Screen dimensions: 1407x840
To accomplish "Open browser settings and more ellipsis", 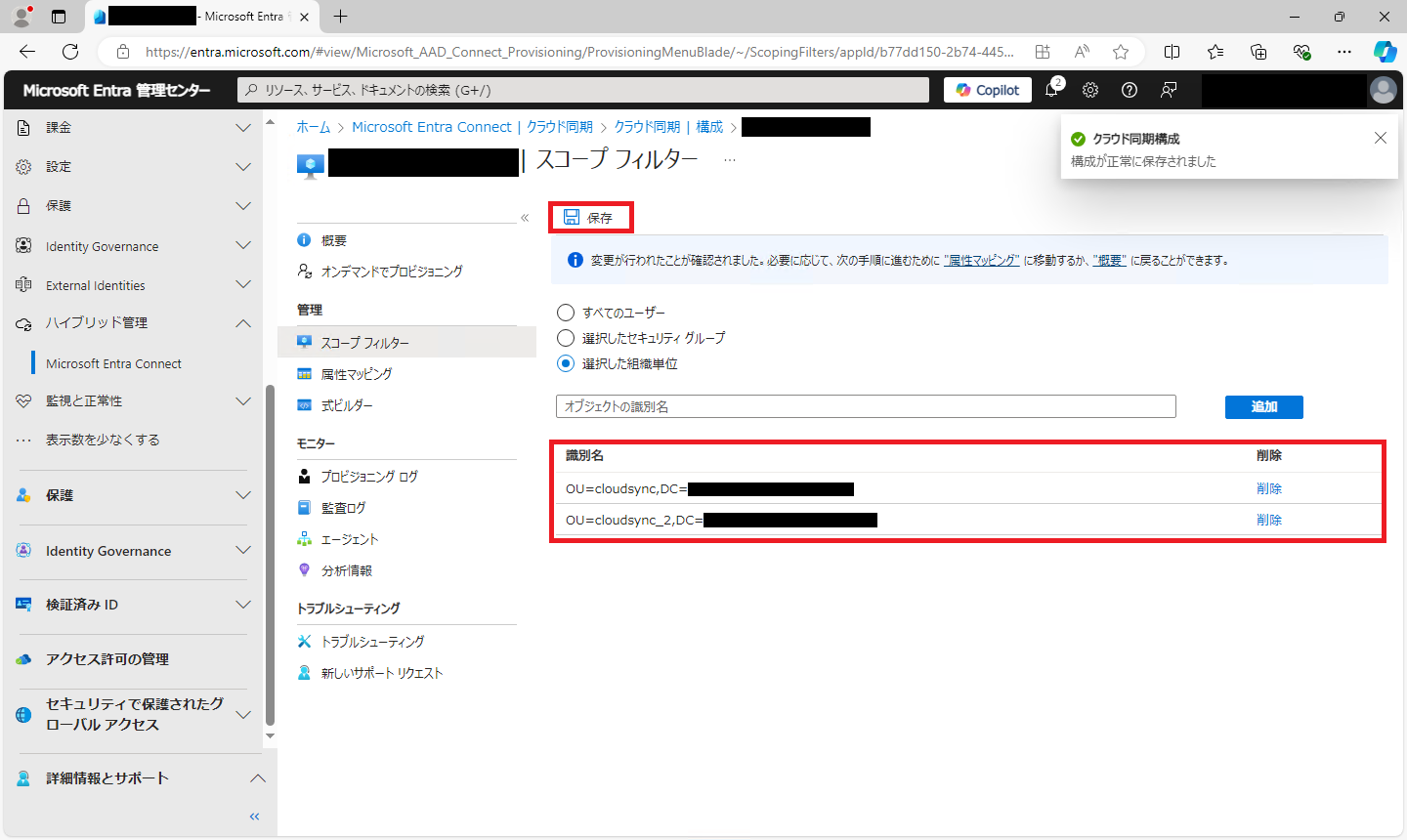I will (x=1344, y=52).
